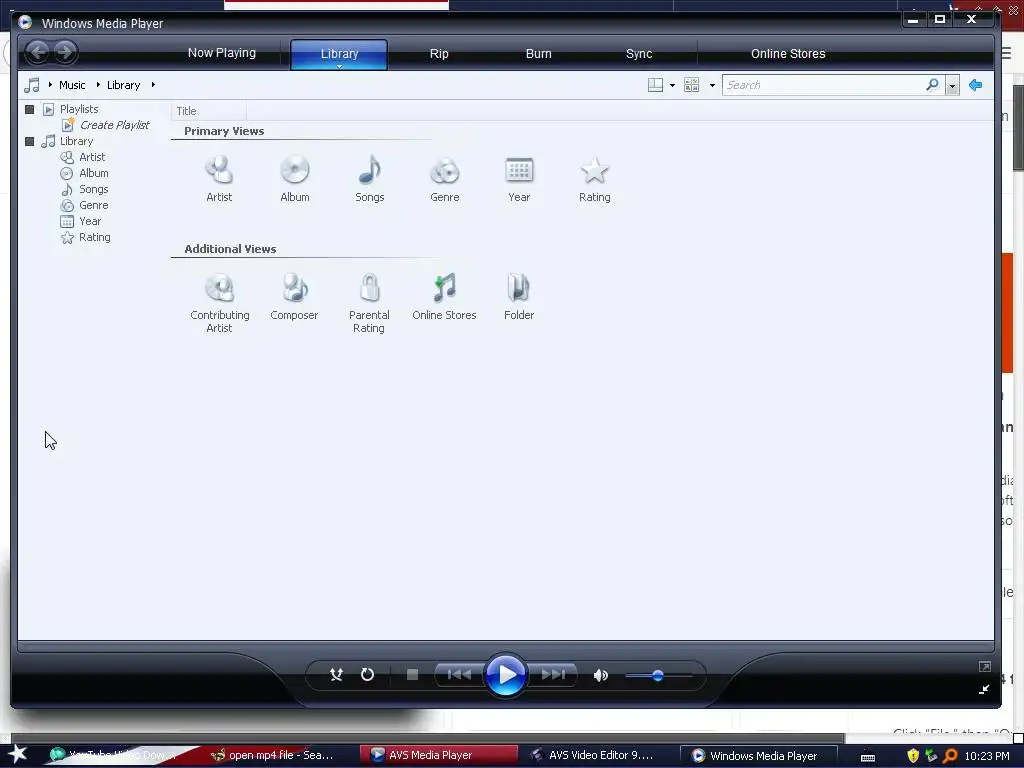
Task: Click the star Start button on taskbar
Action: 17,754
